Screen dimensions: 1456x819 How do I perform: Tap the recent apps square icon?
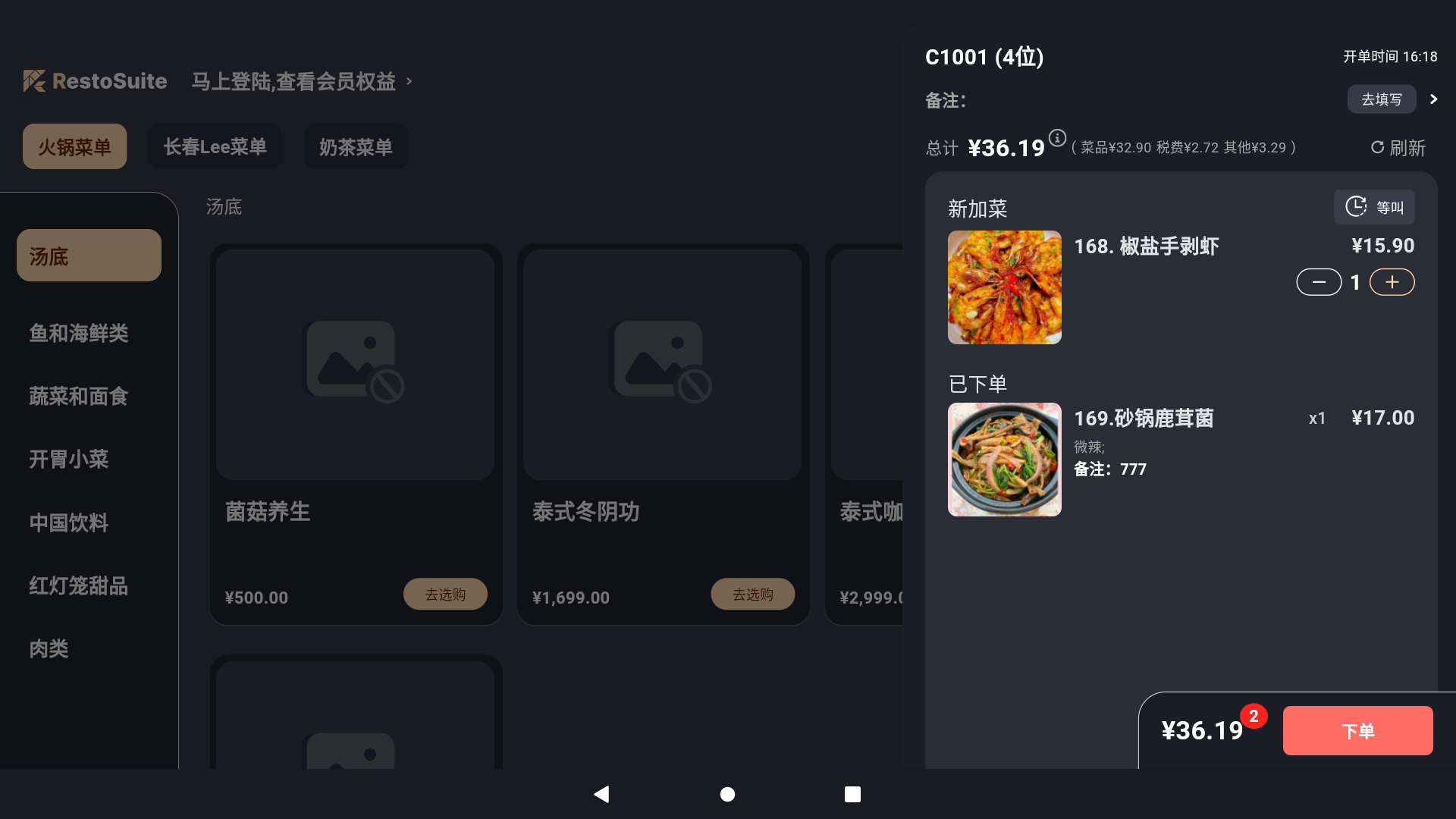click(x=852, y=794)
